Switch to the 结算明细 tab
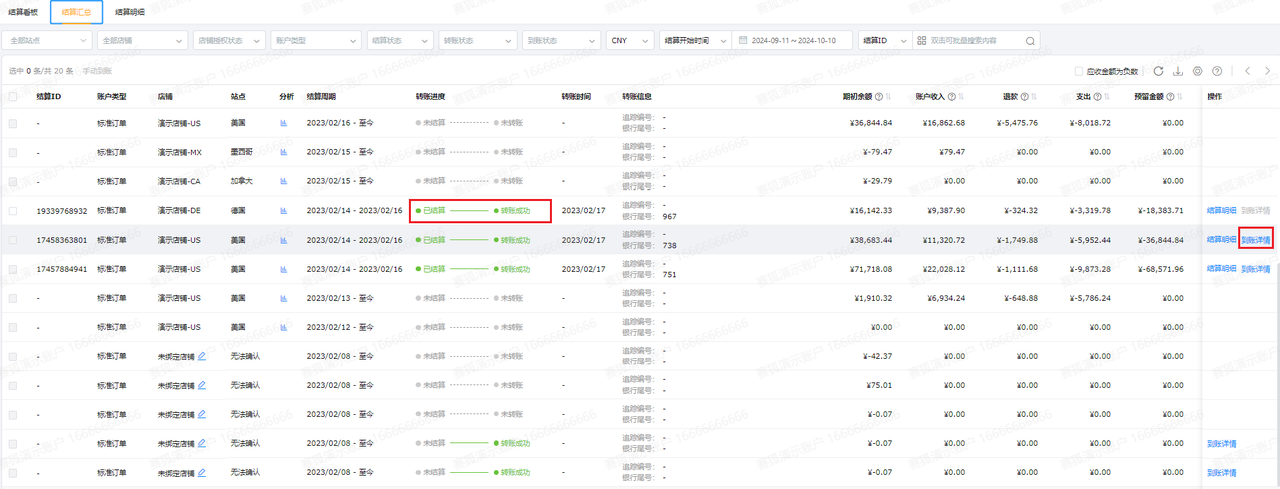Screen dimensions: 1280x489 click(x=130, y=12)
